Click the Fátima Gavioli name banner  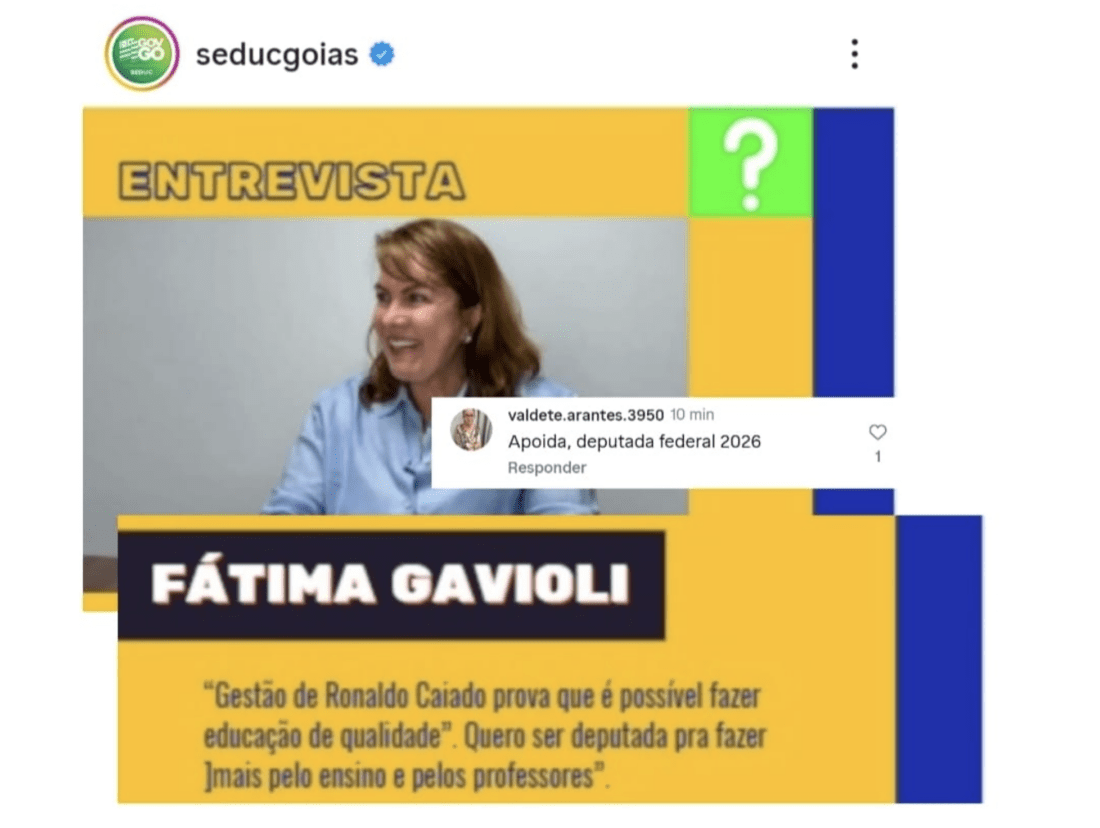pyautogui.click(x=391, y=585)
